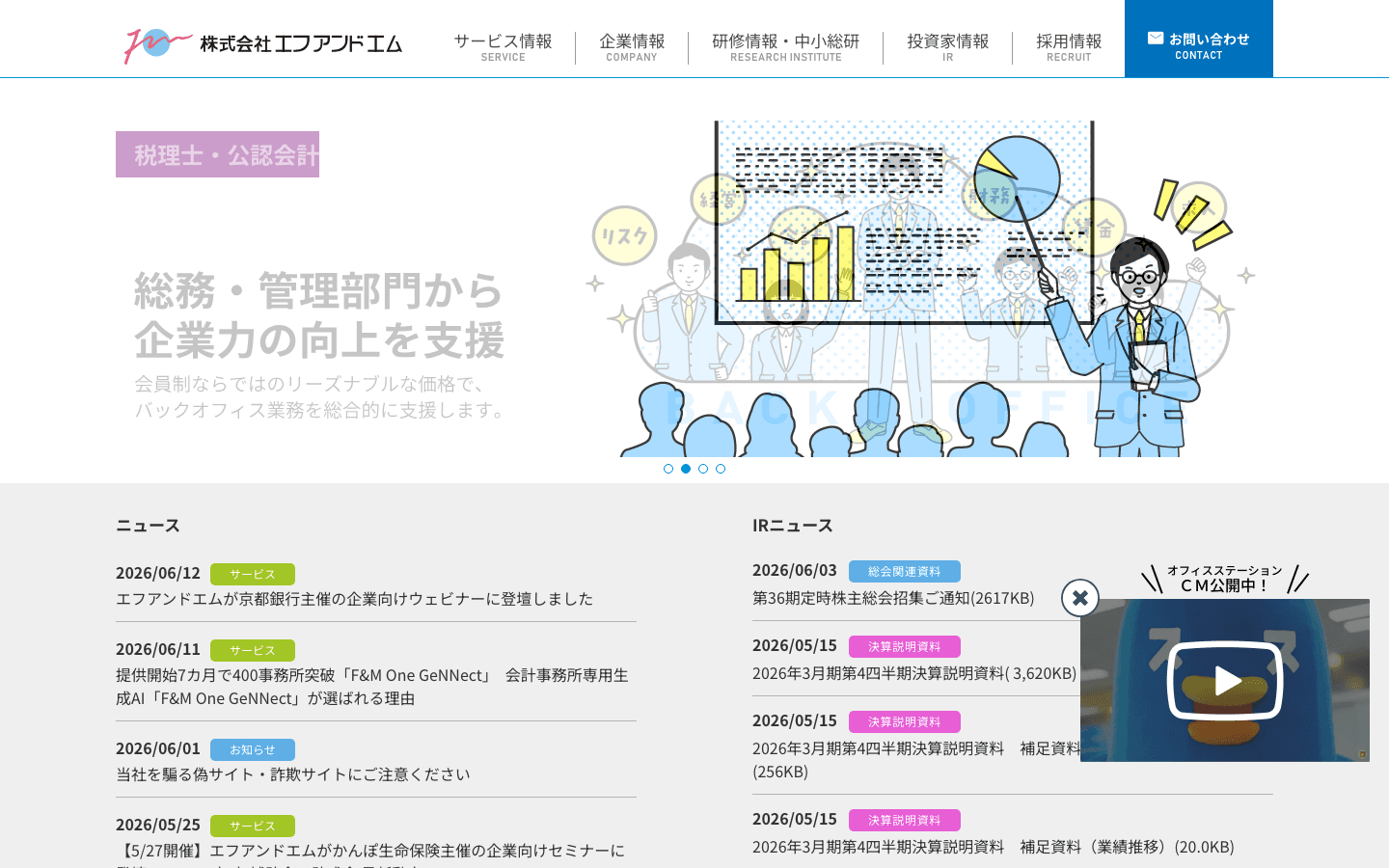
Task: Click the 総務・管理部門から hero headline
Action: (319, 315)
